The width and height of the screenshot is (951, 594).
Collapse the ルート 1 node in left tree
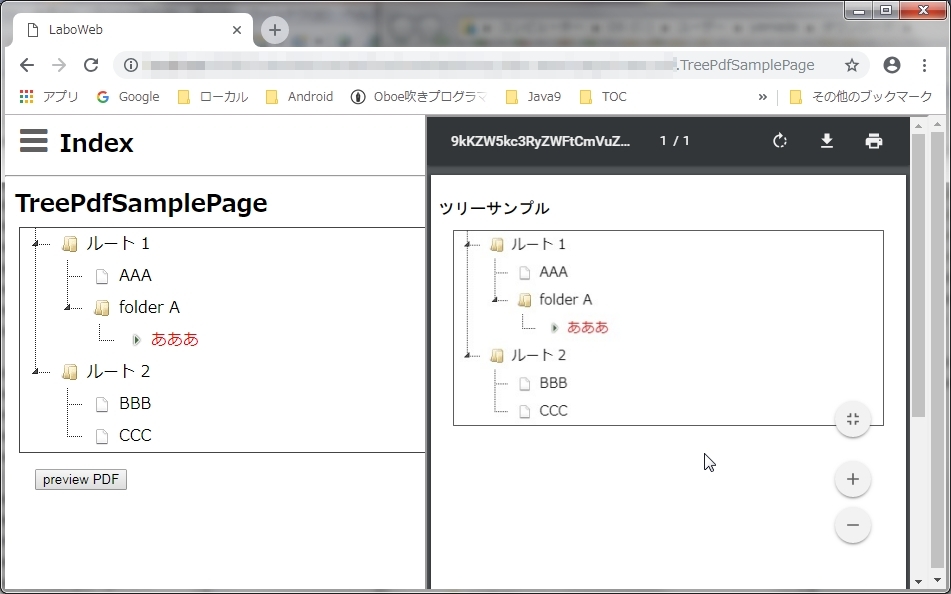(35, 243)
